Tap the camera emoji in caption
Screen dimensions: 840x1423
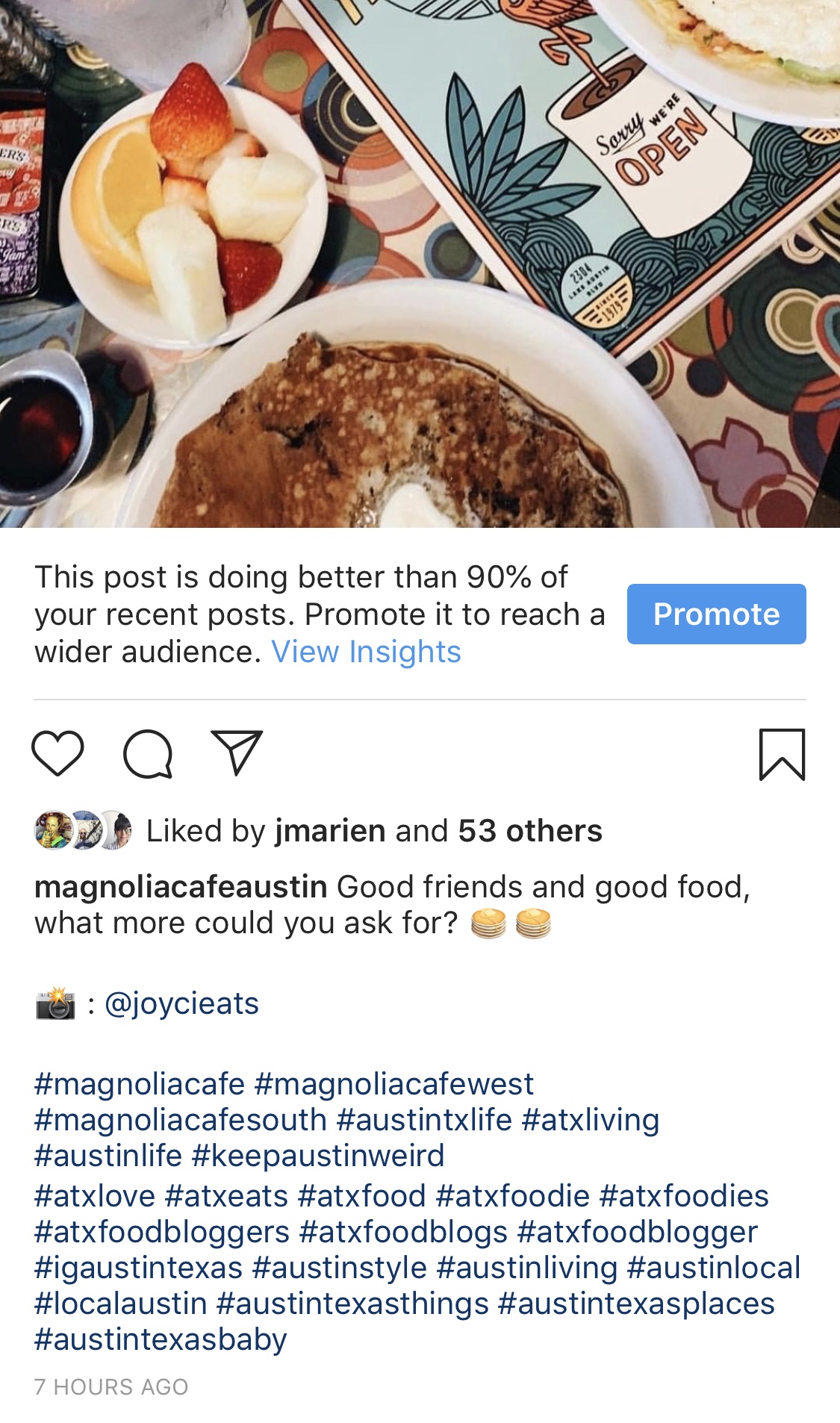click(x=55, y=1003)
